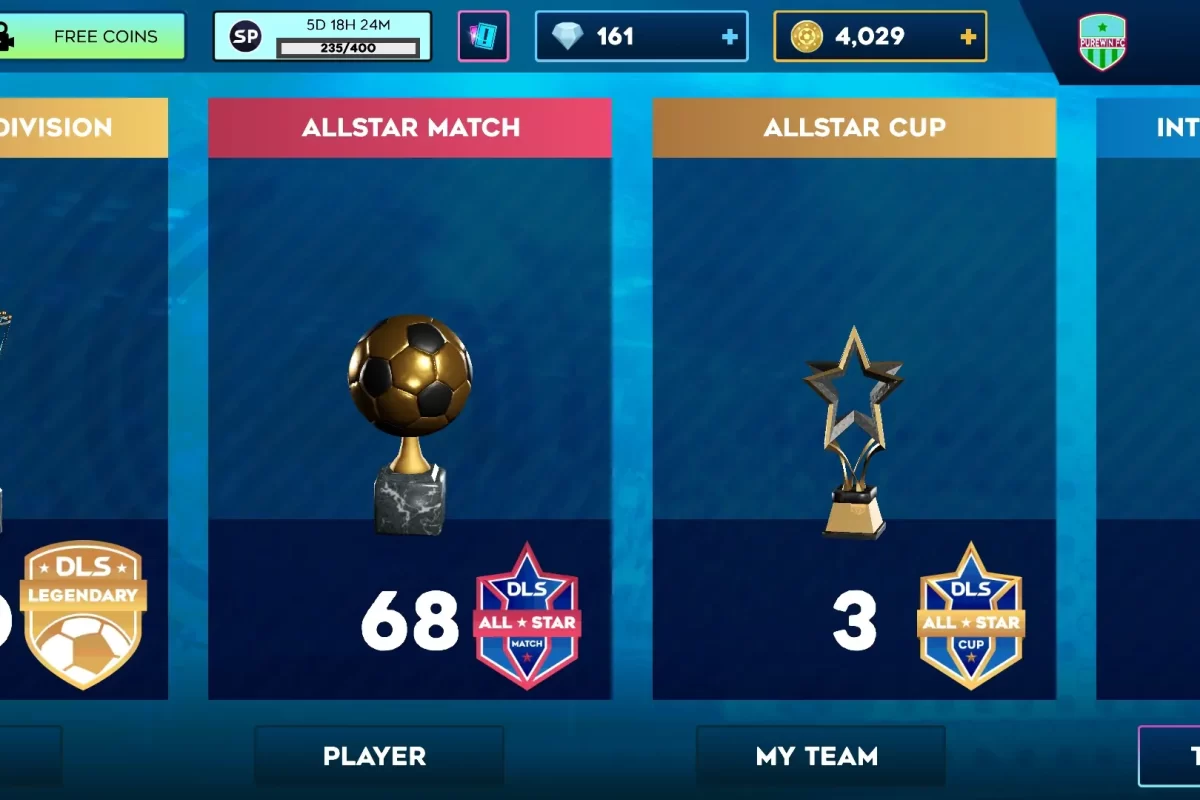This screenshot has width=1200, height=800.
Task: Select the Division panel header
Action: (84, 128)
